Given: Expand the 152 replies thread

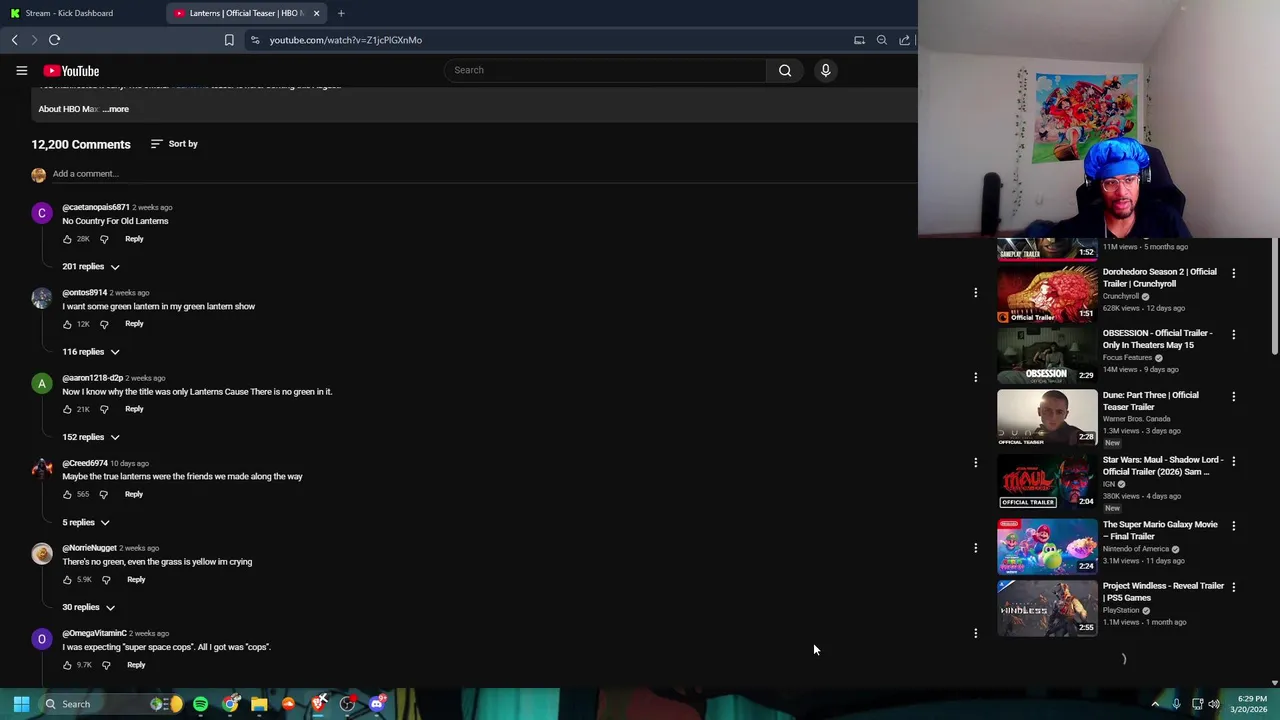Looking at the screenshot, I should [x=91, y=437].
